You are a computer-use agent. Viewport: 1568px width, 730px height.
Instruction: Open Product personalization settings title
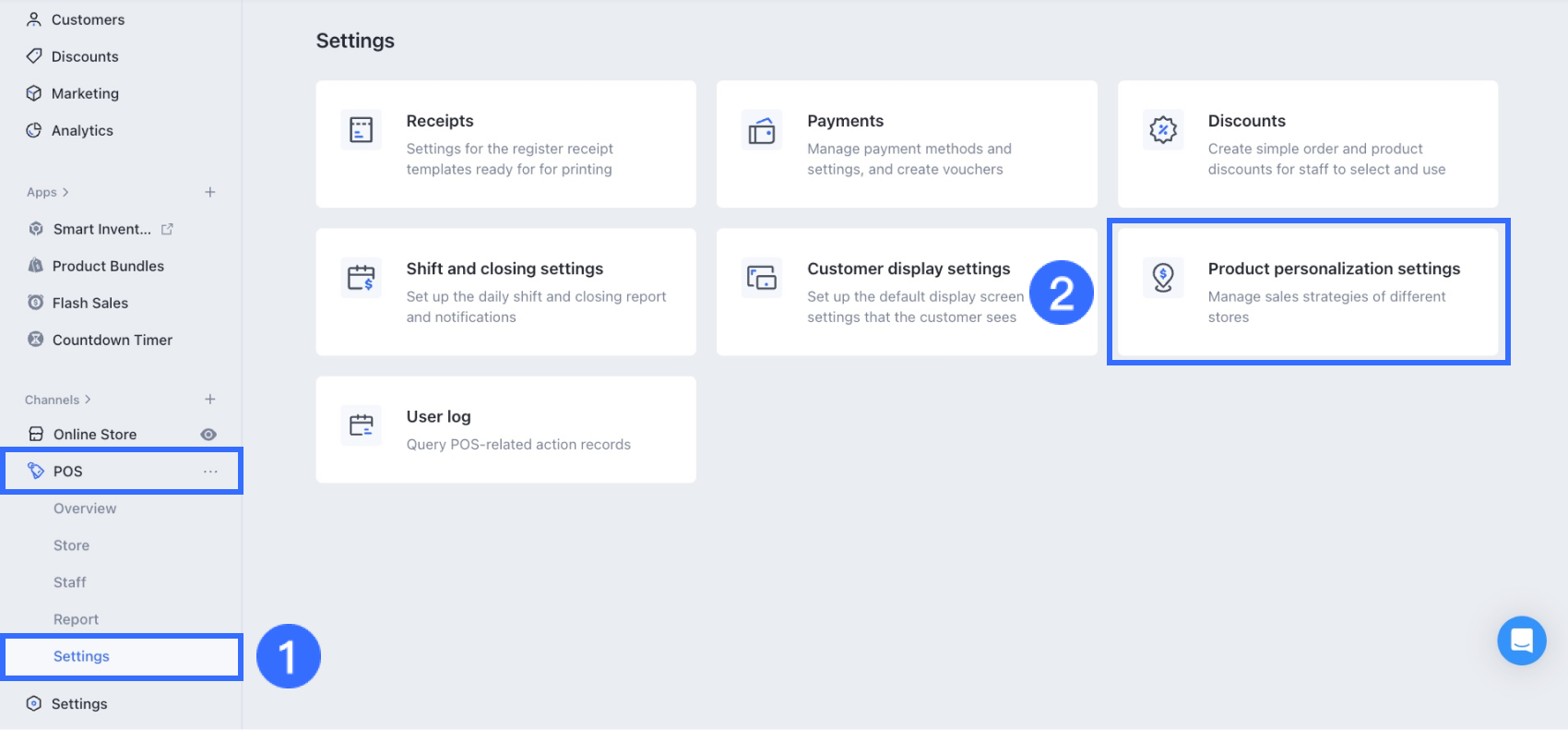1334,269
